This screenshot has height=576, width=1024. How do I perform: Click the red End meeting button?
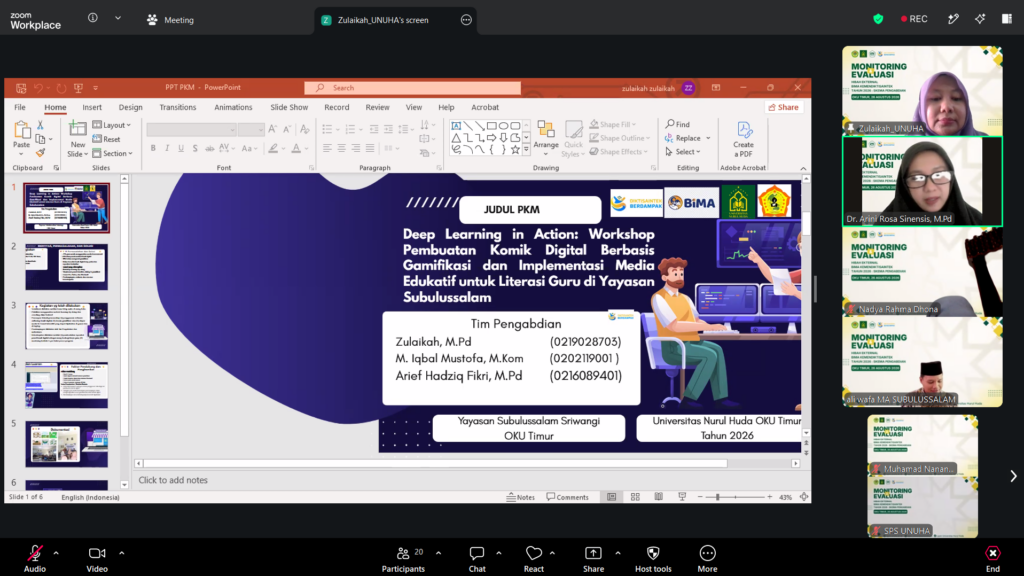coord(993,553)
